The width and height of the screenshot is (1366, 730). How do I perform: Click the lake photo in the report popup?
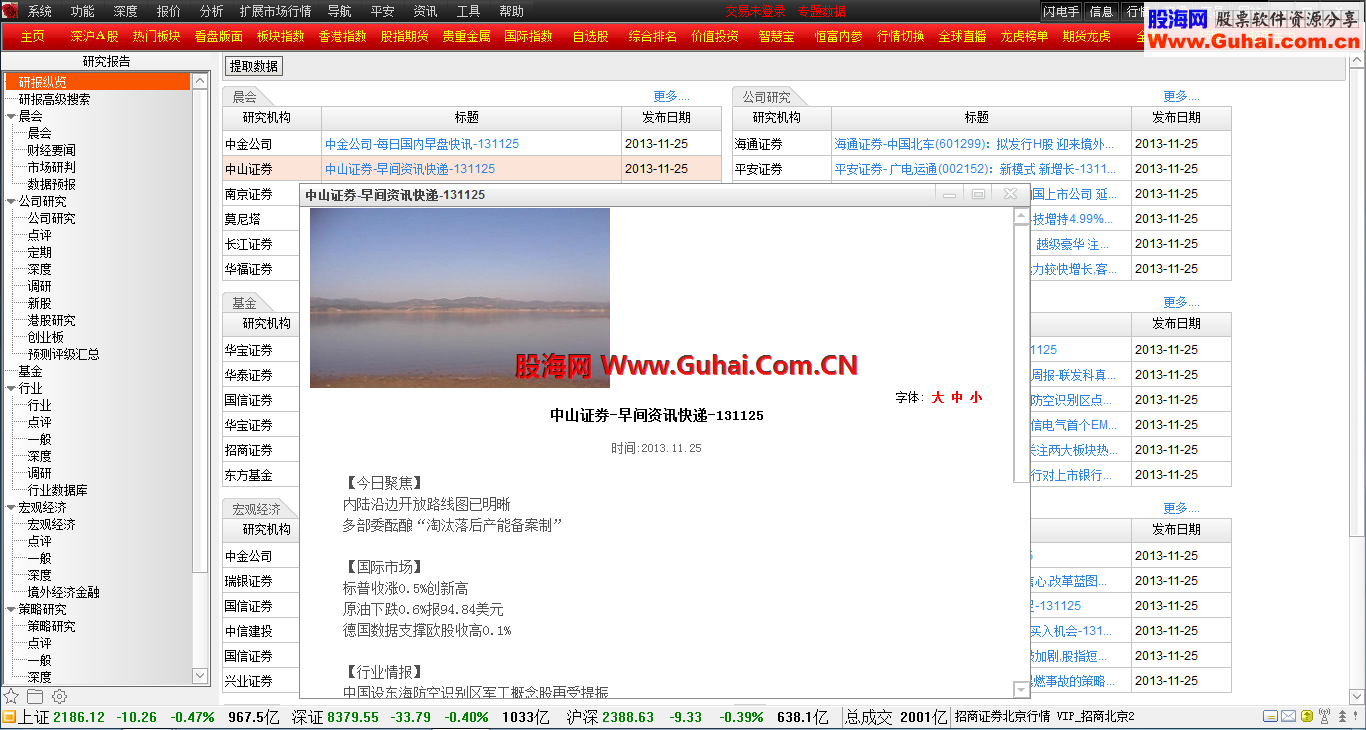(460, 297)
